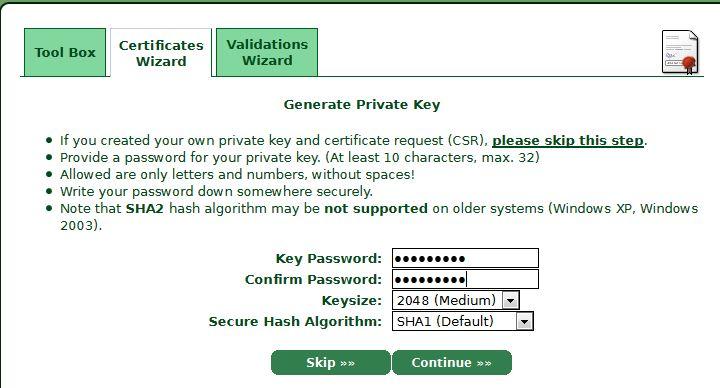Click the bold 'SHA2' text in the note
This screenshot has height=388, width=720.
(145, 208)
